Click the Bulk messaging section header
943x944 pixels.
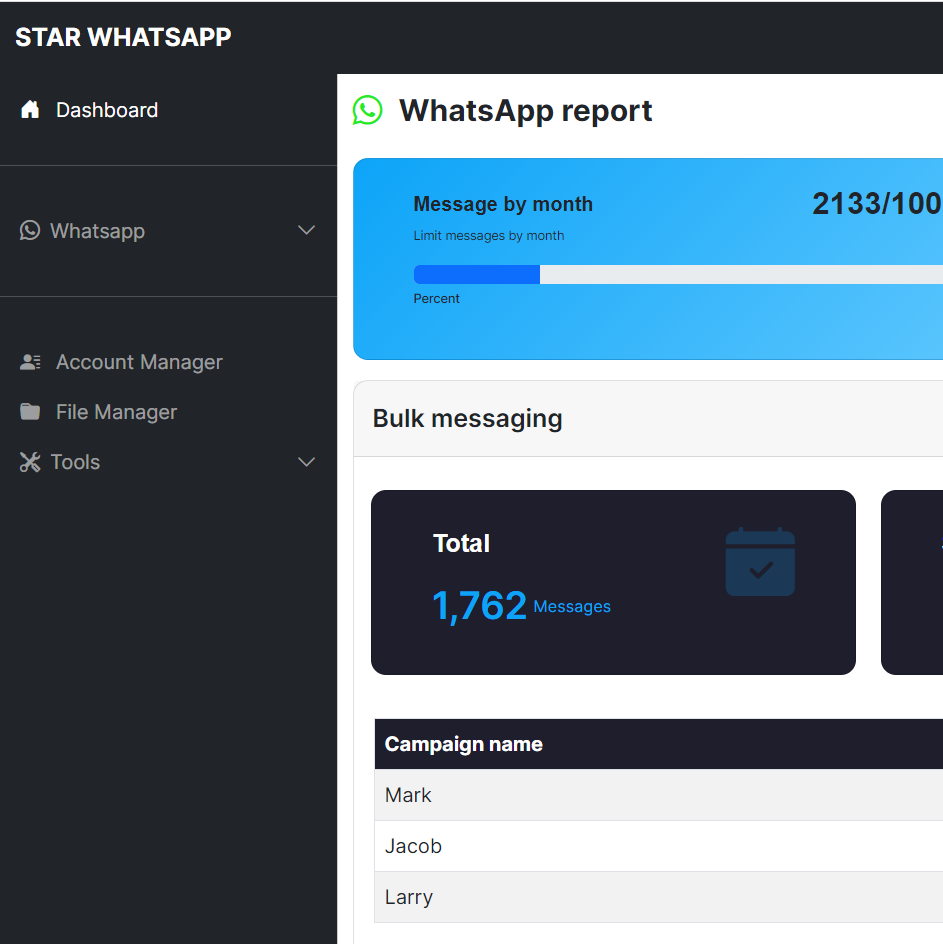pos(468,418)
